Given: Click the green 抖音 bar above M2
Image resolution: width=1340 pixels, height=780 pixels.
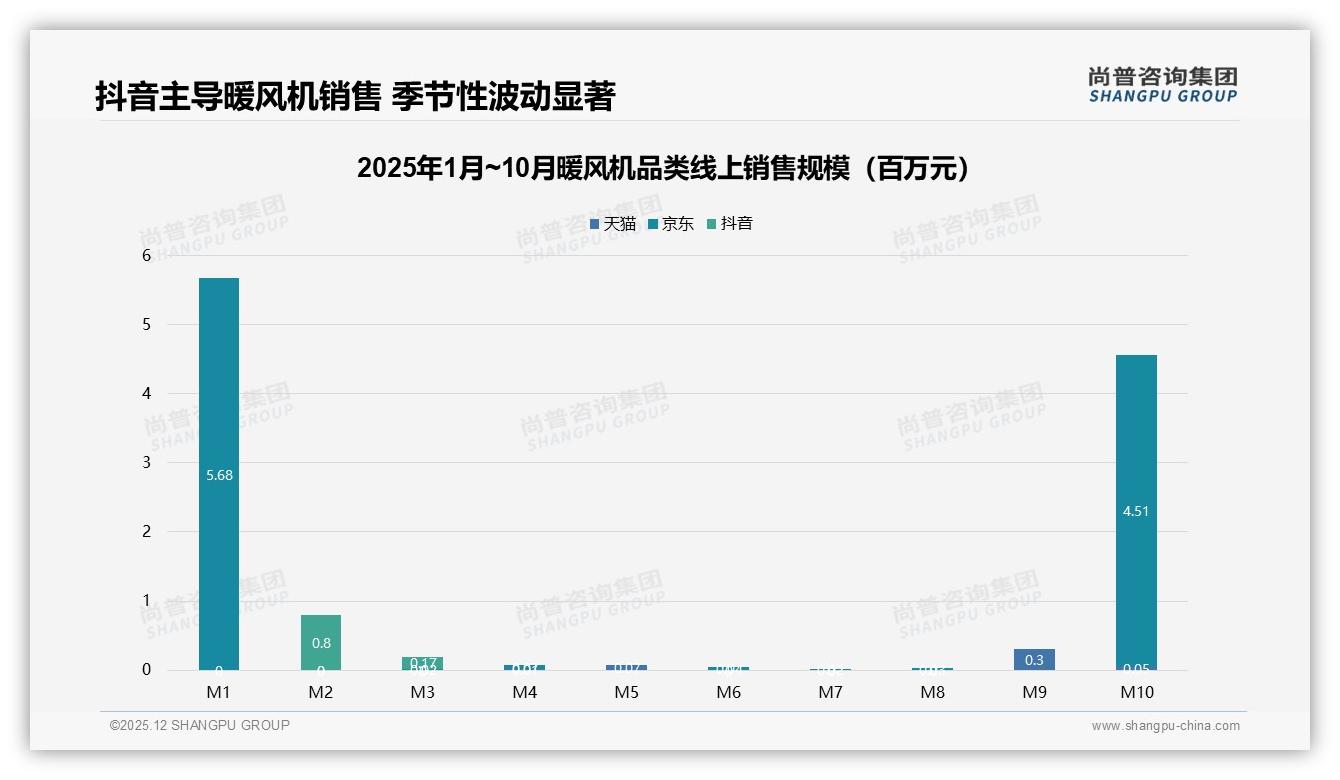Looking at the screenshot, I should coord(319,640).
